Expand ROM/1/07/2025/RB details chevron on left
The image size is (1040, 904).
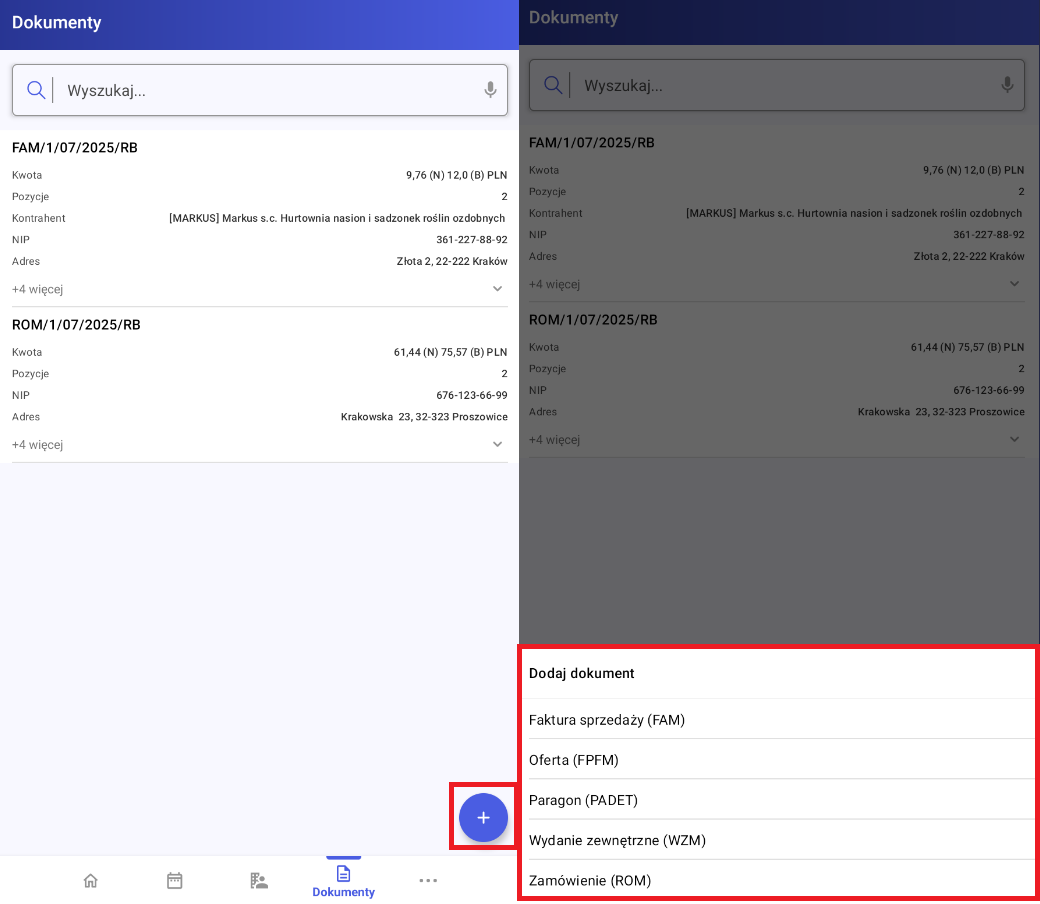click(497, 444)
